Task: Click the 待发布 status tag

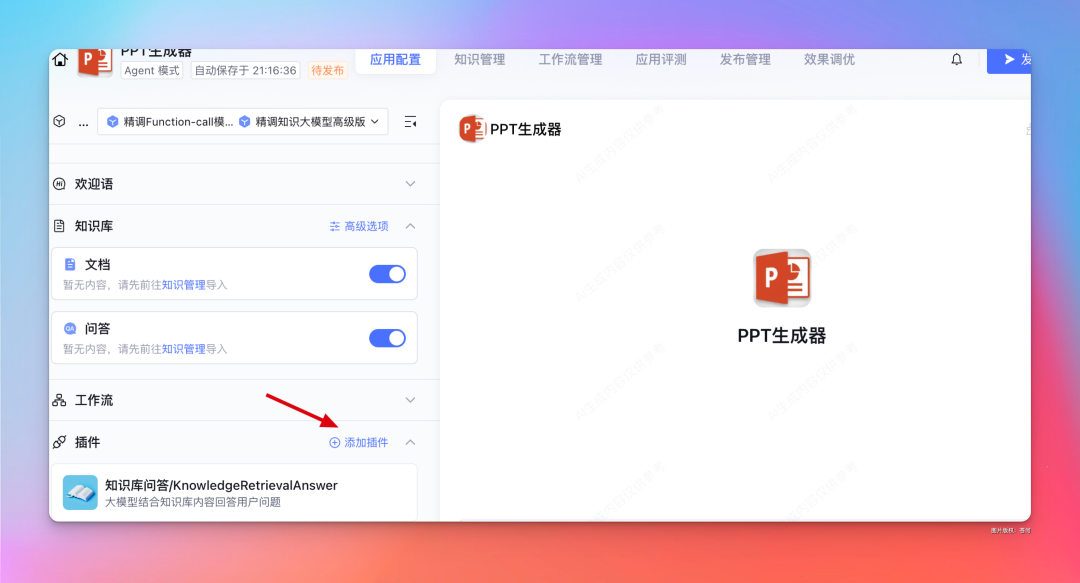Action: click(x=328, y=70)
